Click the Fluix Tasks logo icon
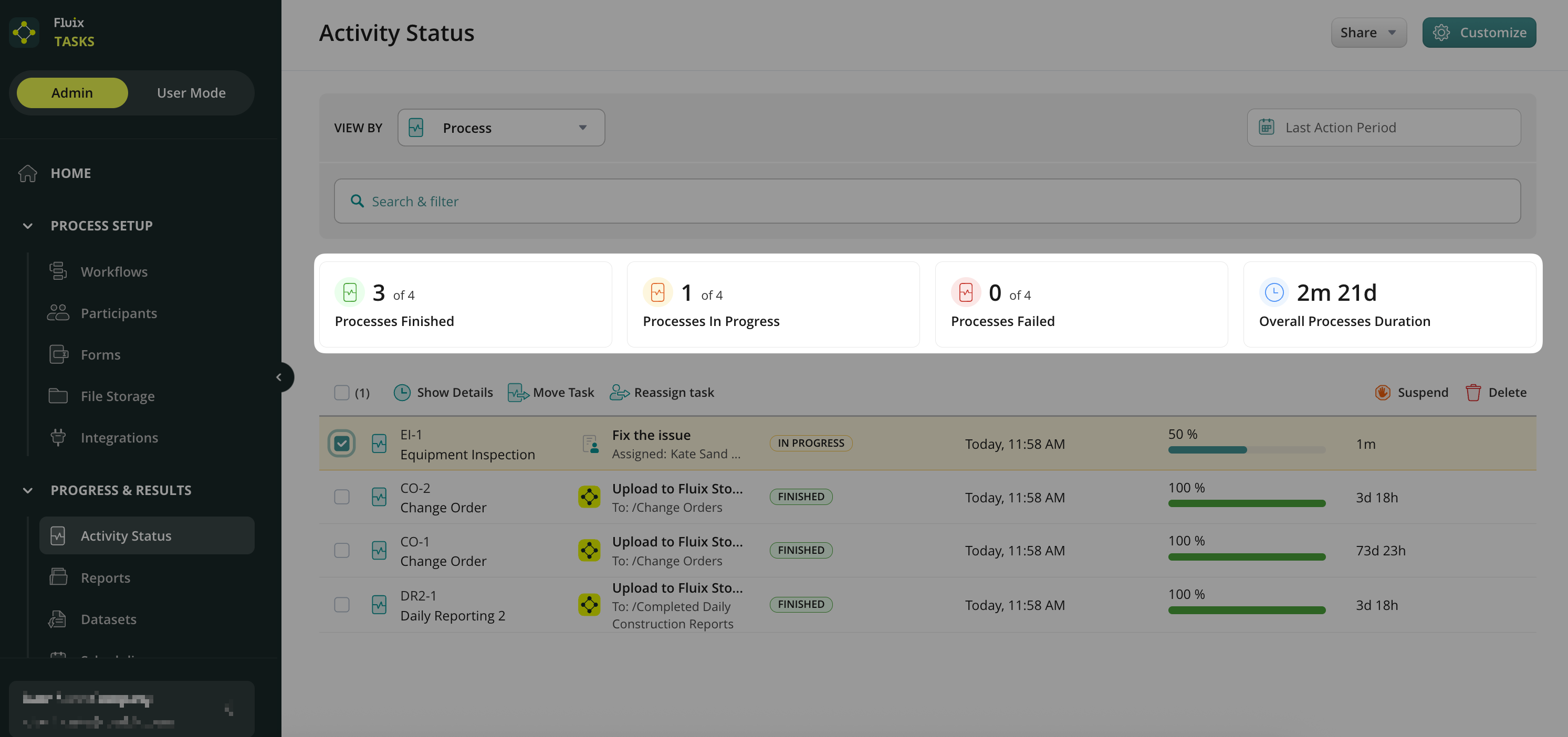Image resolution: width=1568 pixels, height=737 pixels. pyautogui.click(x=24, y=32)
